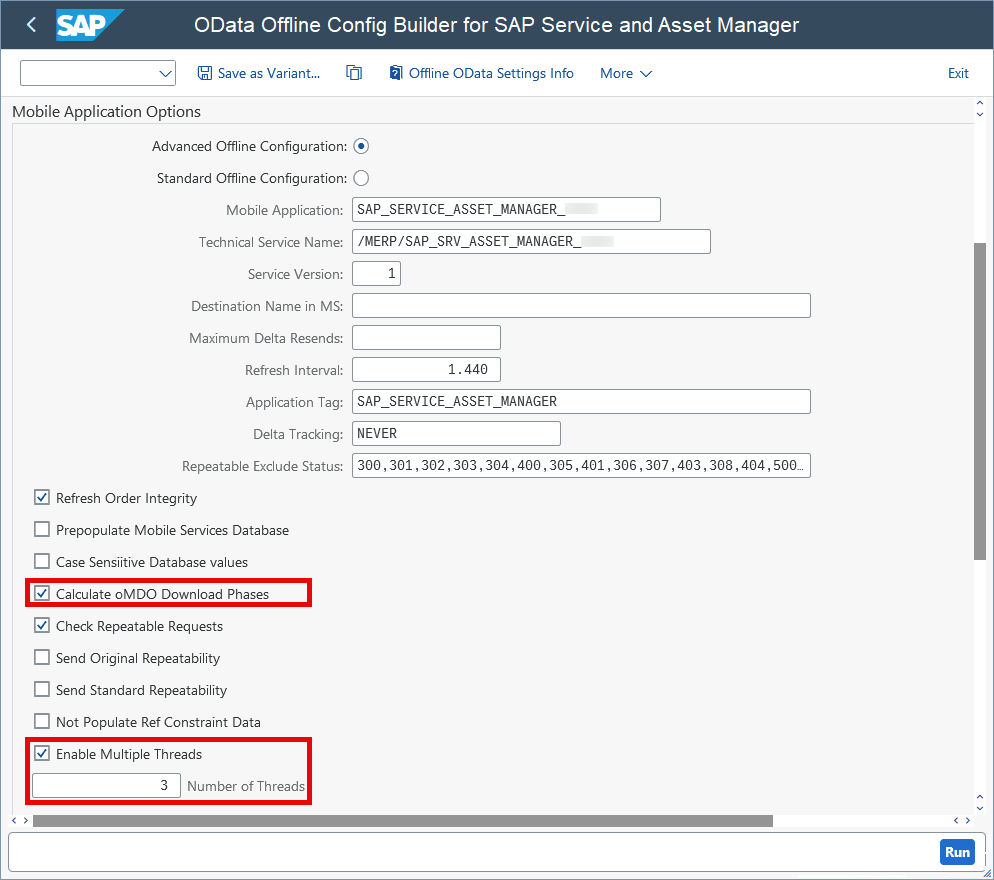The height and width of the screenshot is (880, 994).
Task: Check Case Sensitive Database values
Action: pos(42,562)
